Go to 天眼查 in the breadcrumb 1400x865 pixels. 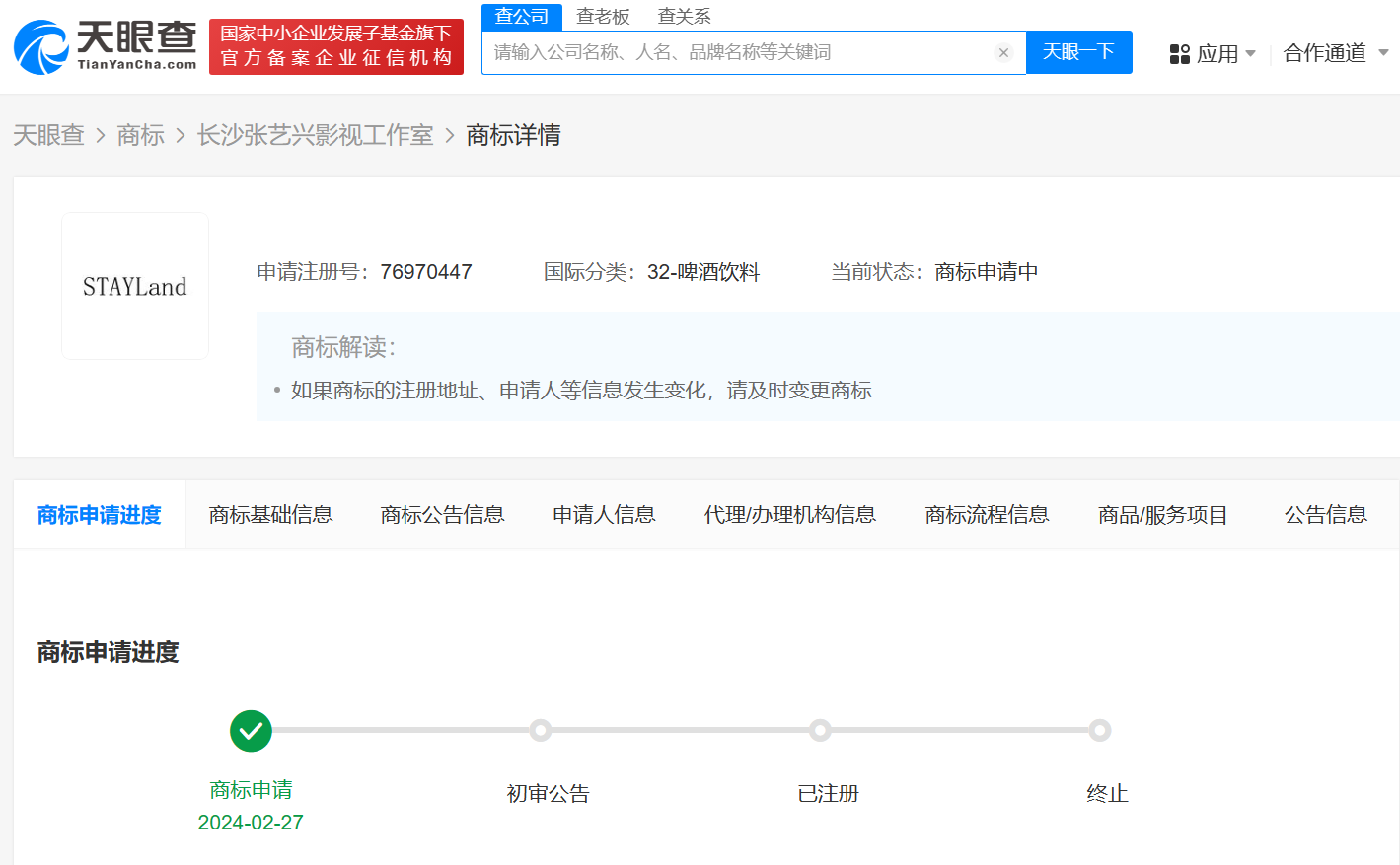pyautogui.click(x=48, y=135)
